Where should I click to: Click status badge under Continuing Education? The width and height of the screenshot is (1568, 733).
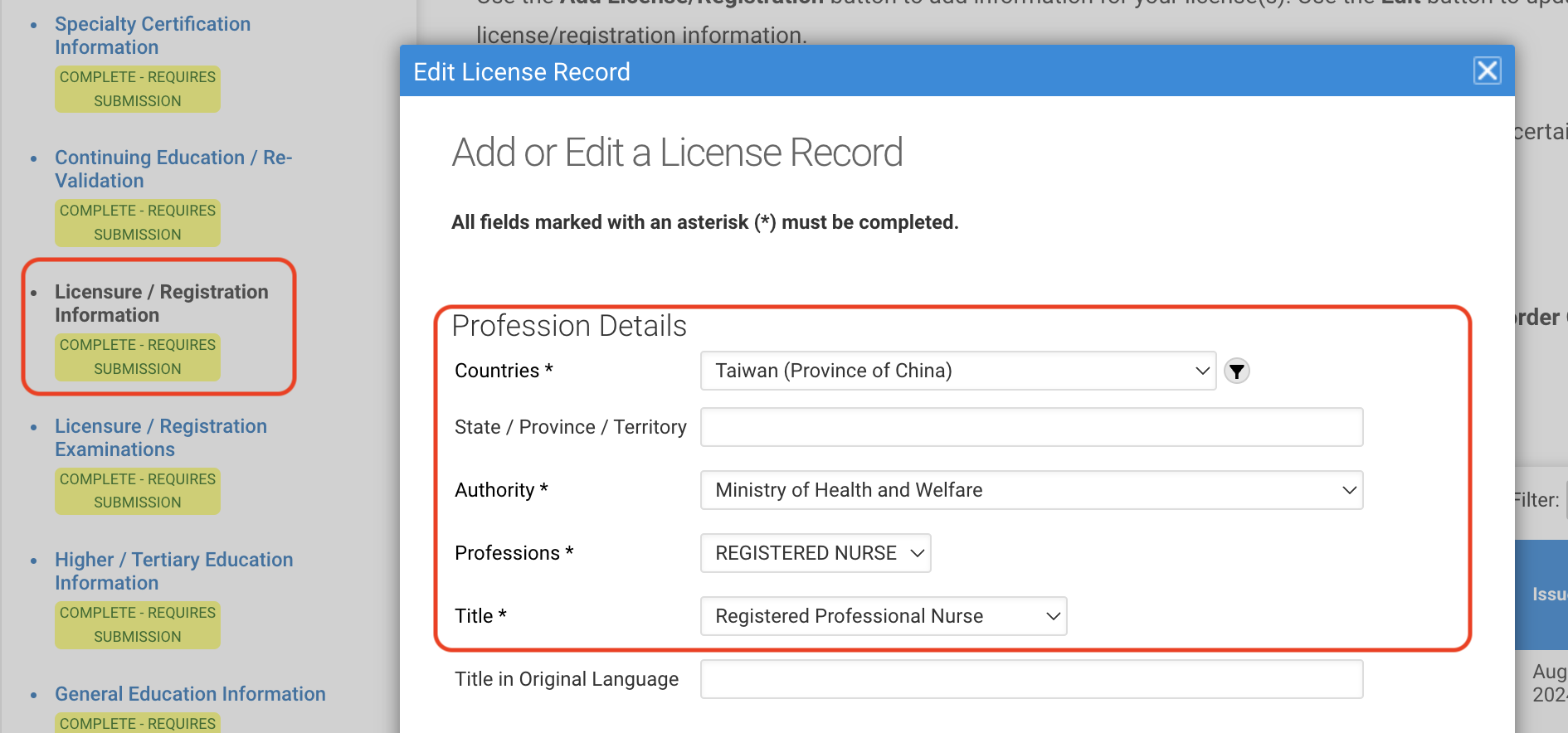click(x=138, y=222)
